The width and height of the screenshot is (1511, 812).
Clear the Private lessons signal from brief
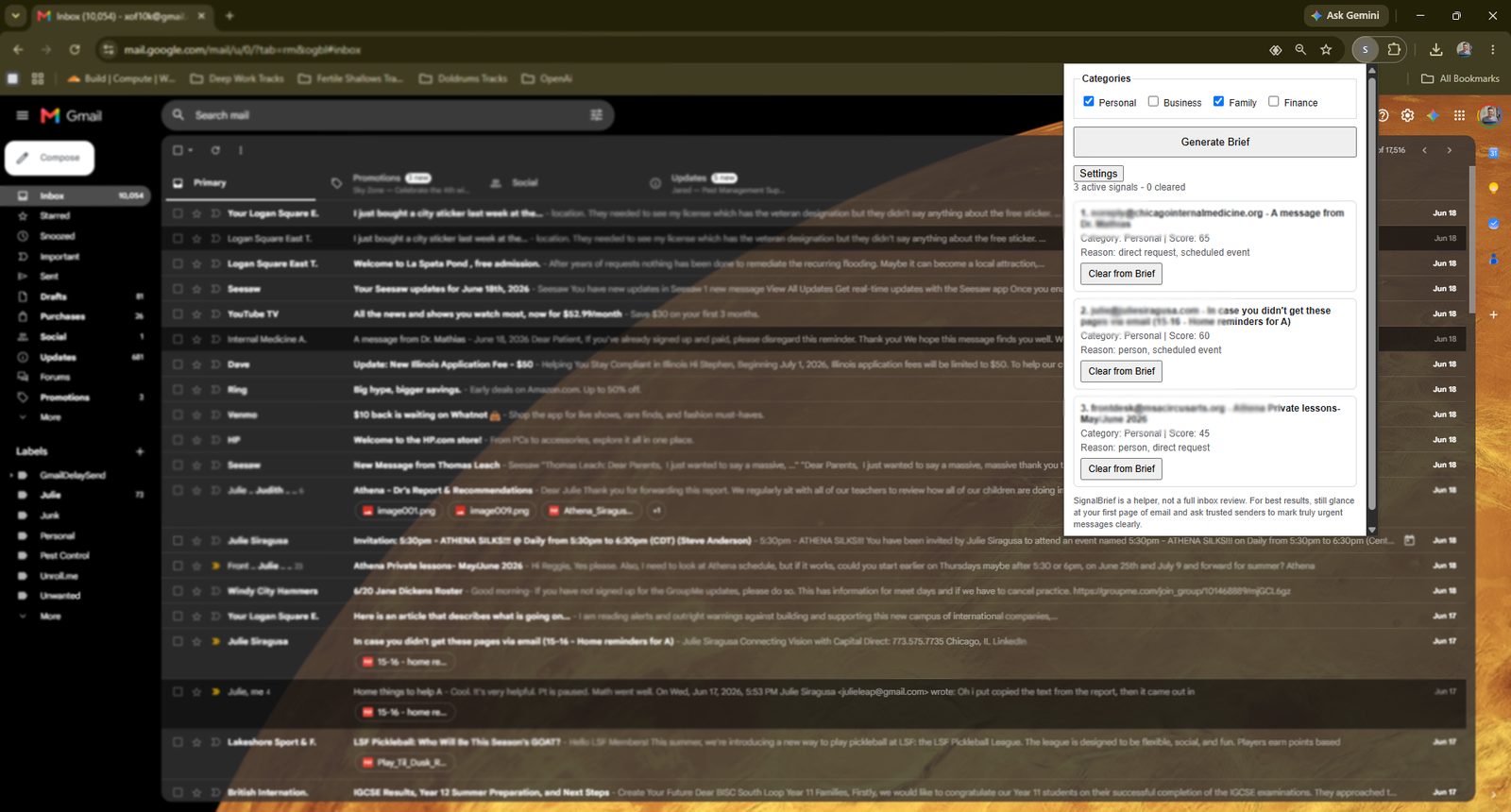pos(1121,468)
